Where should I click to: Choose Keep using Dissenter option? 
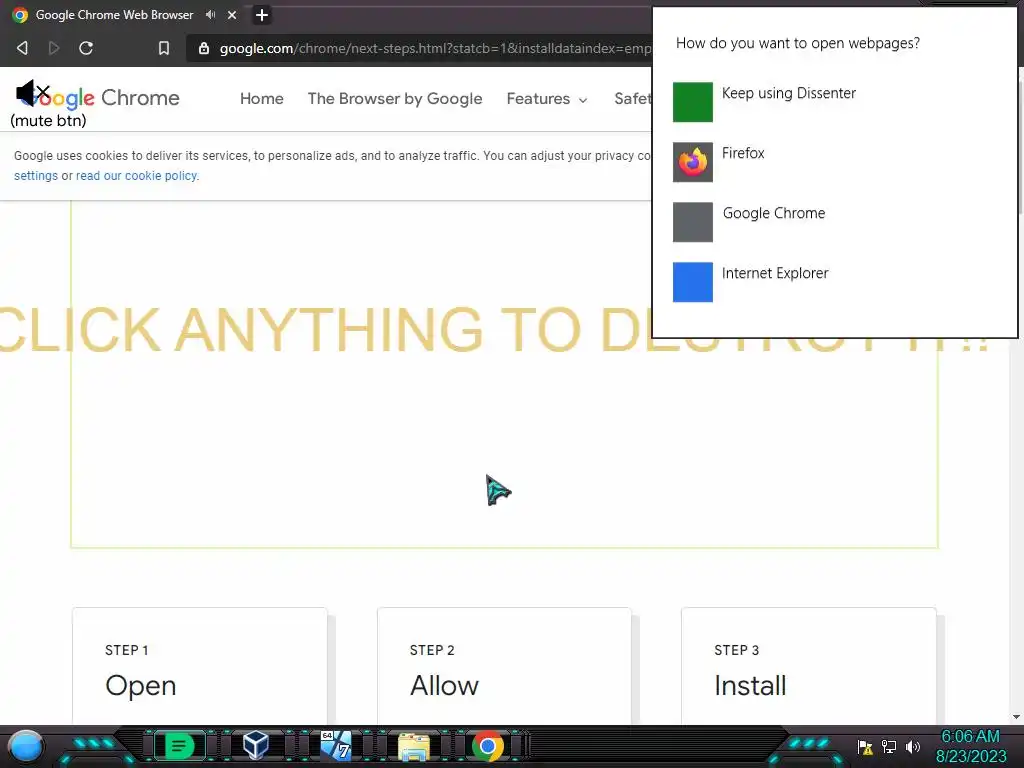pyautogui.click(x=789, y=93)
